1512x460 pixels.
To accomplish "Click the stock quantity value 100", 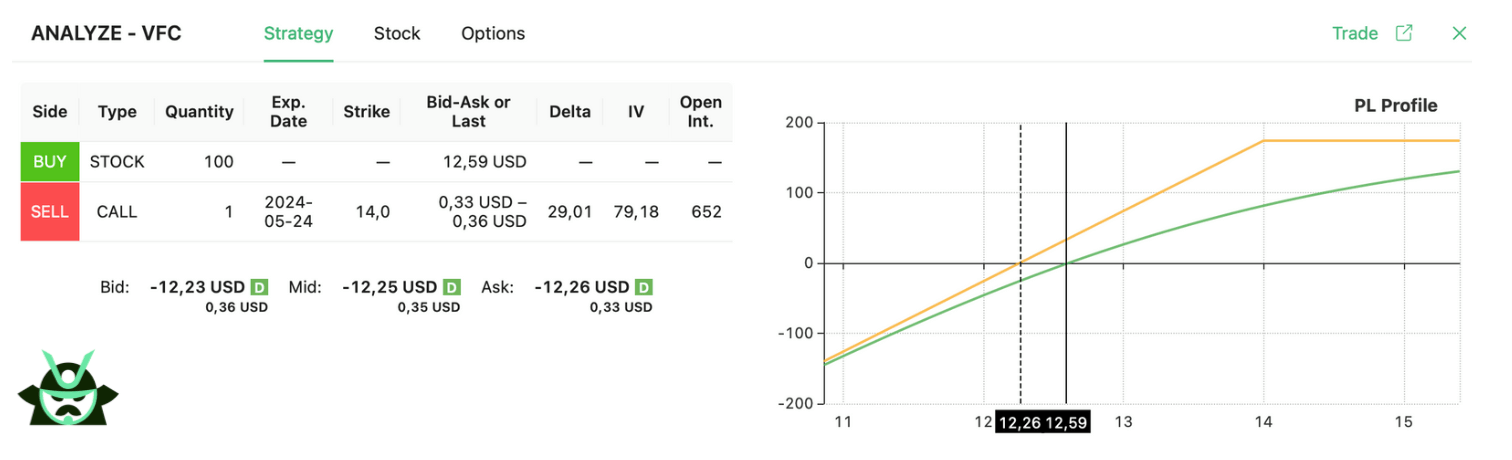I will [217, 161].
